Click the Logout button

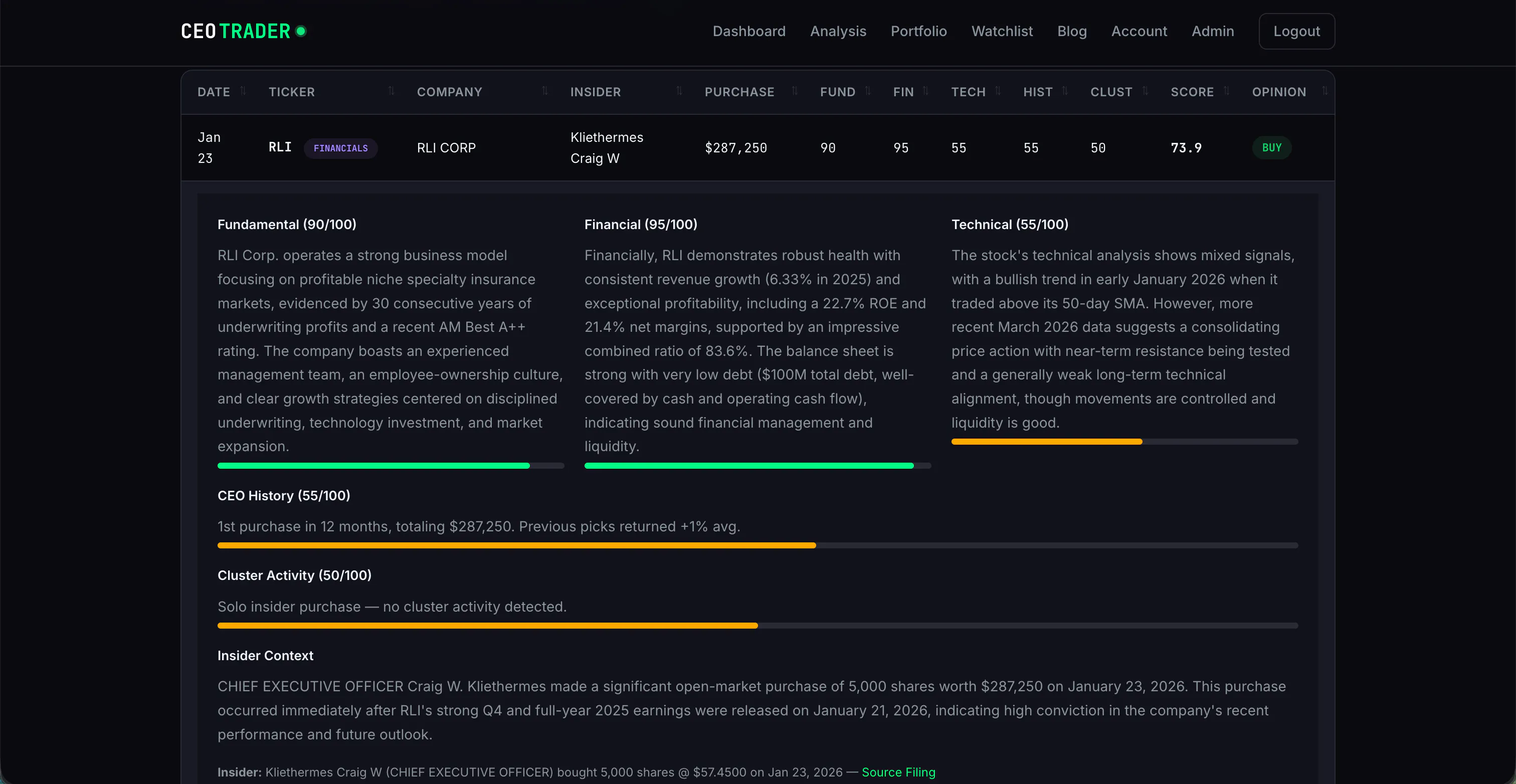coord(1296,31)
